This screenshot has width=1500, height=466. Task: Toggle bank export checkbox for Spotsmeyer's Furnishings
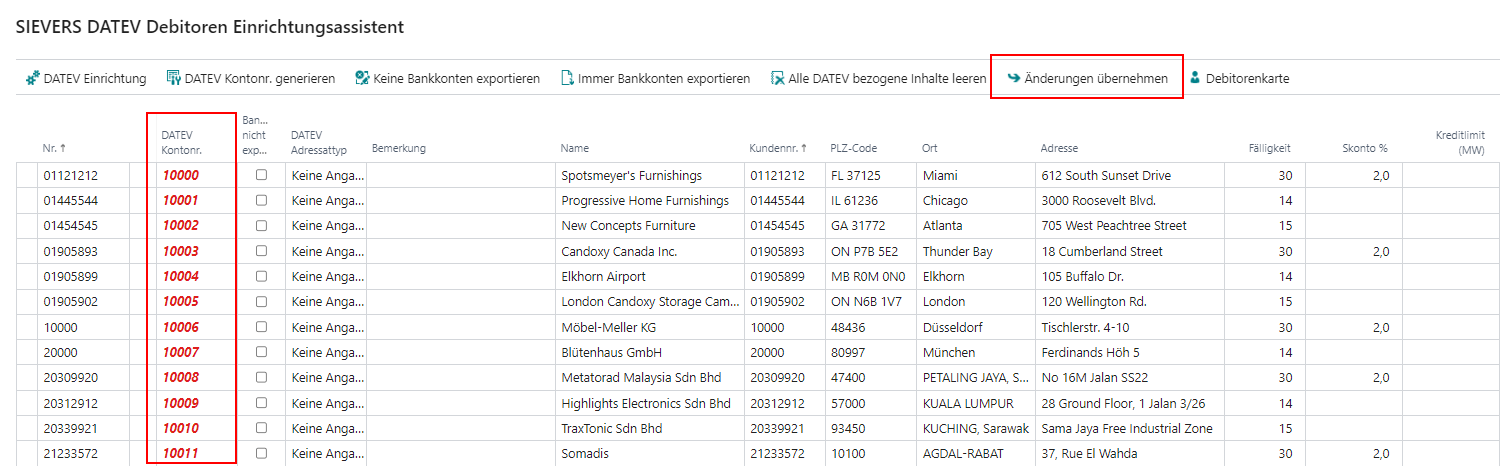pos(261,175)
